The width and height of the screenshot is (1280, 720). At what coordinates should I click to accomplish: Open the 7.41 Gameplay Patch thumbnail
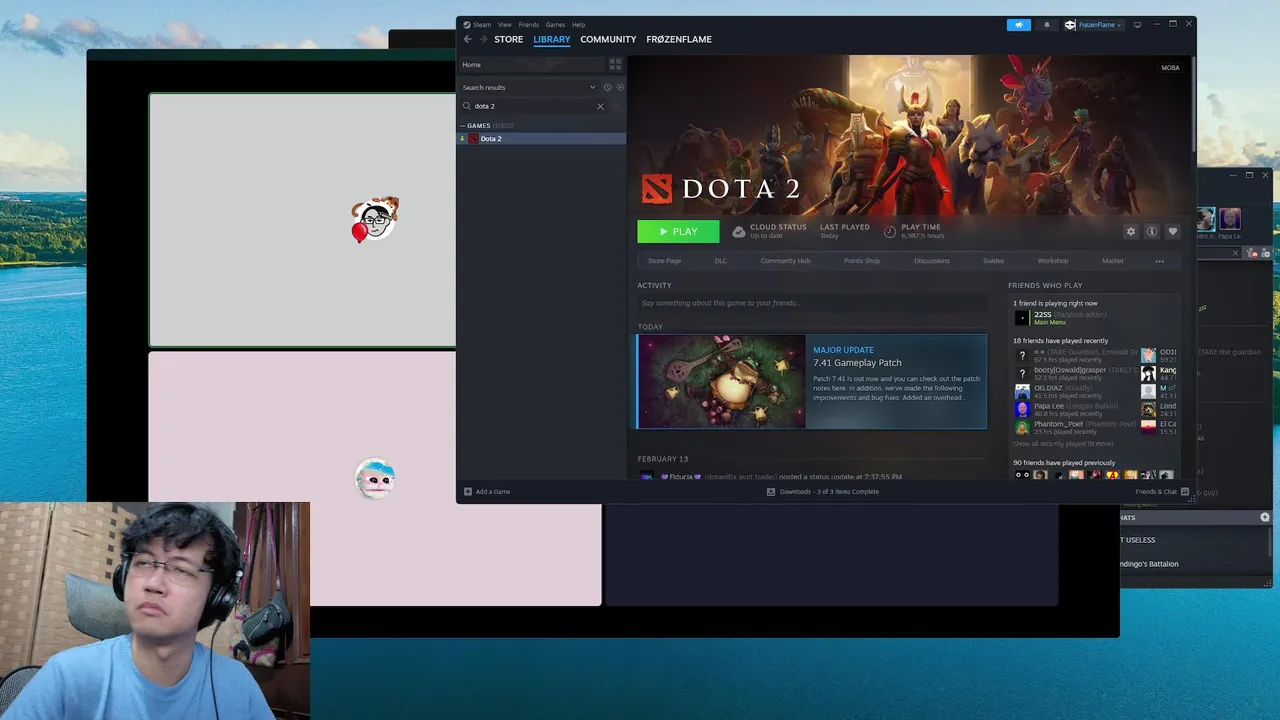pos(721,381)
